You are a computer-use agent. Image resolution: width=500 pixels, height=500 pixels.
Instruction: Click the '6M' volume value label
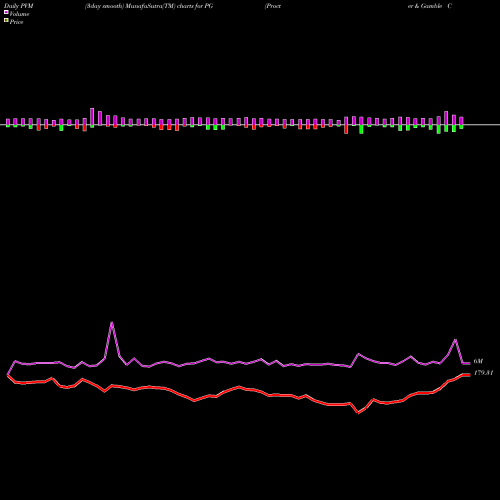[478, 361]
